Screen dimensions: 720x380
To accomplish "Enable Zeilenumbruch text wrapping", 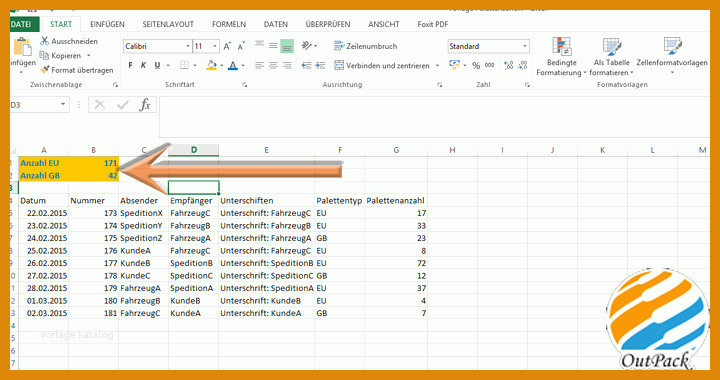I will tap(366, 46).
